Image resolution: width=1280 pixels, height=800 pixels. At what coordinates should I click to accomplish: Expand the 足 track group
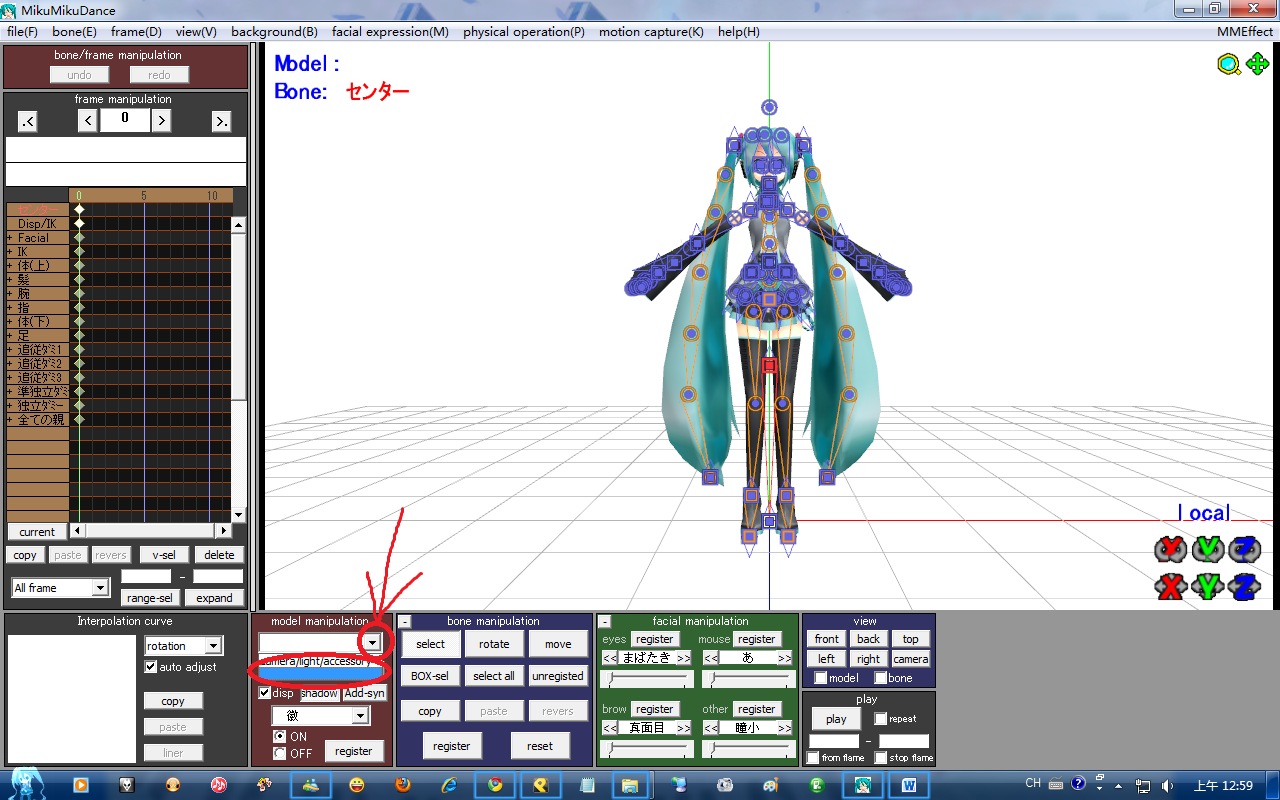point(10,336)
